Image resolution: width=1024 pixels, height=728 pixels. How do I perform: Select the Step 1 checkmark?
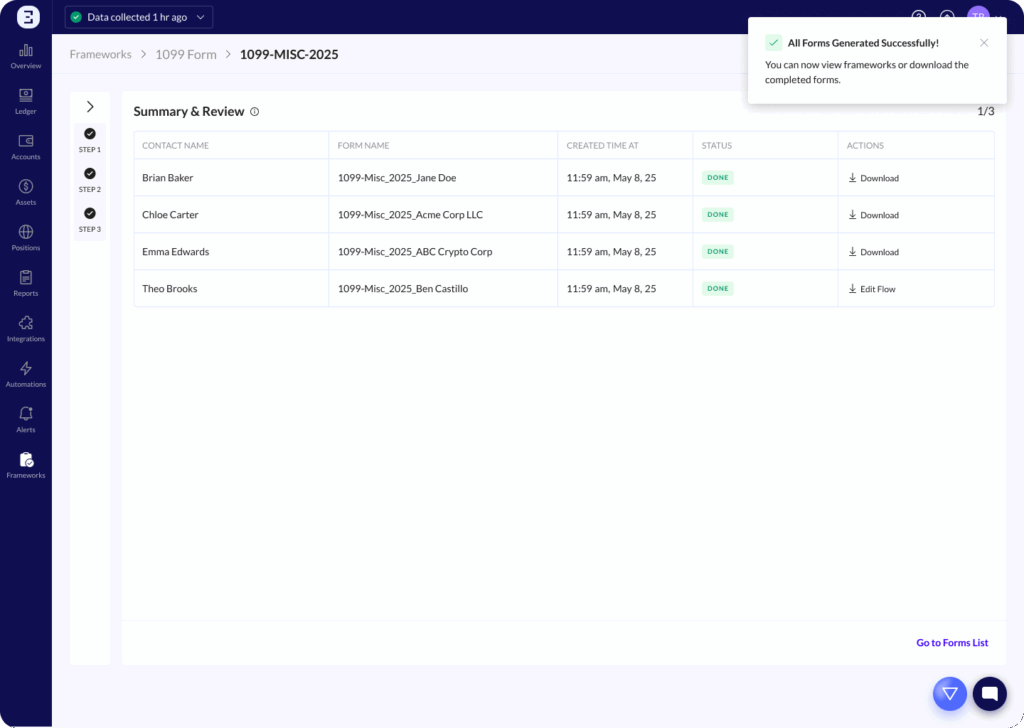pos(90,134)
